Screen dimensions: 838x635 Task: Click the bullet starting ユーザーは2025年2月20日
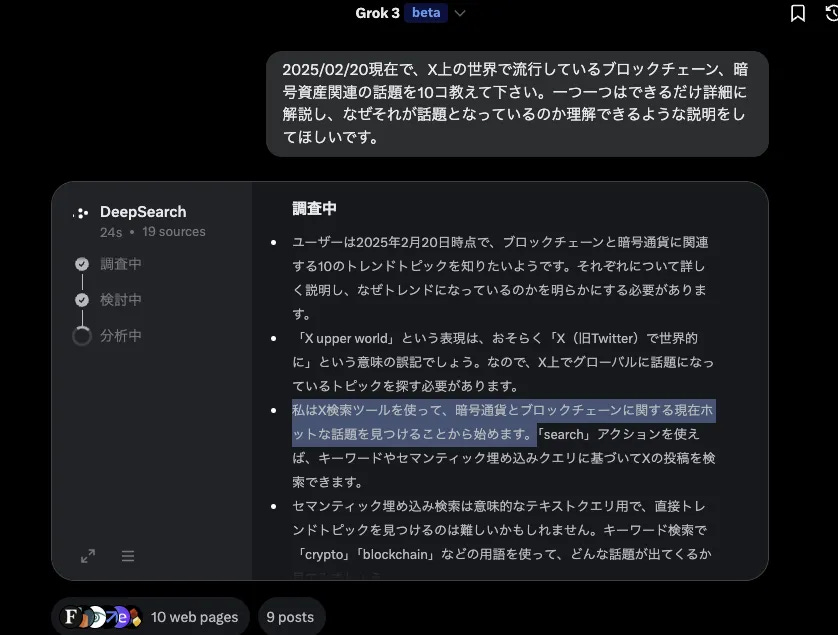coord(500,278)
